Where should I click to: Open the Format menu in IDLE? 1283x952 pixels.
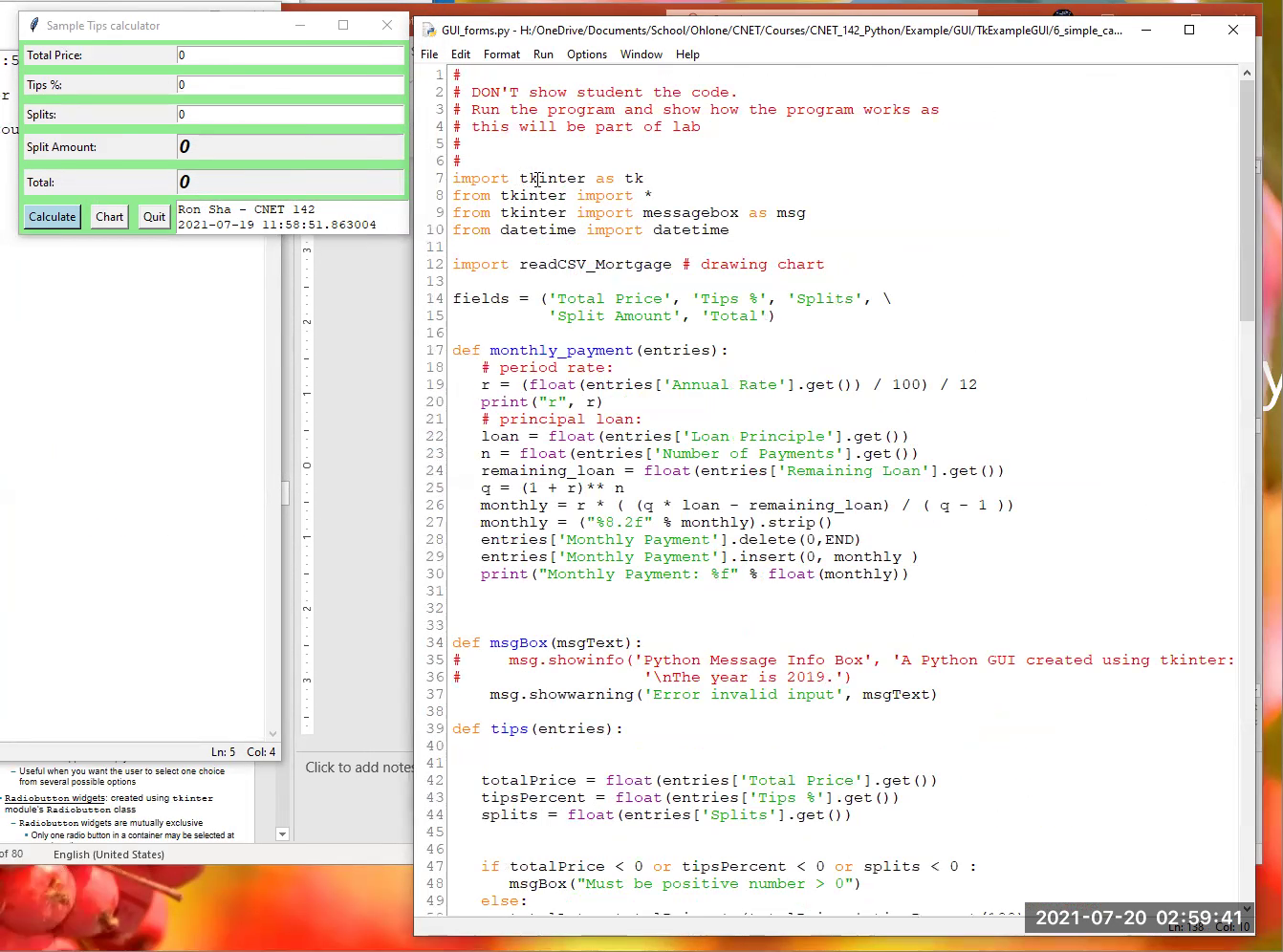click(x=502, y=54)
